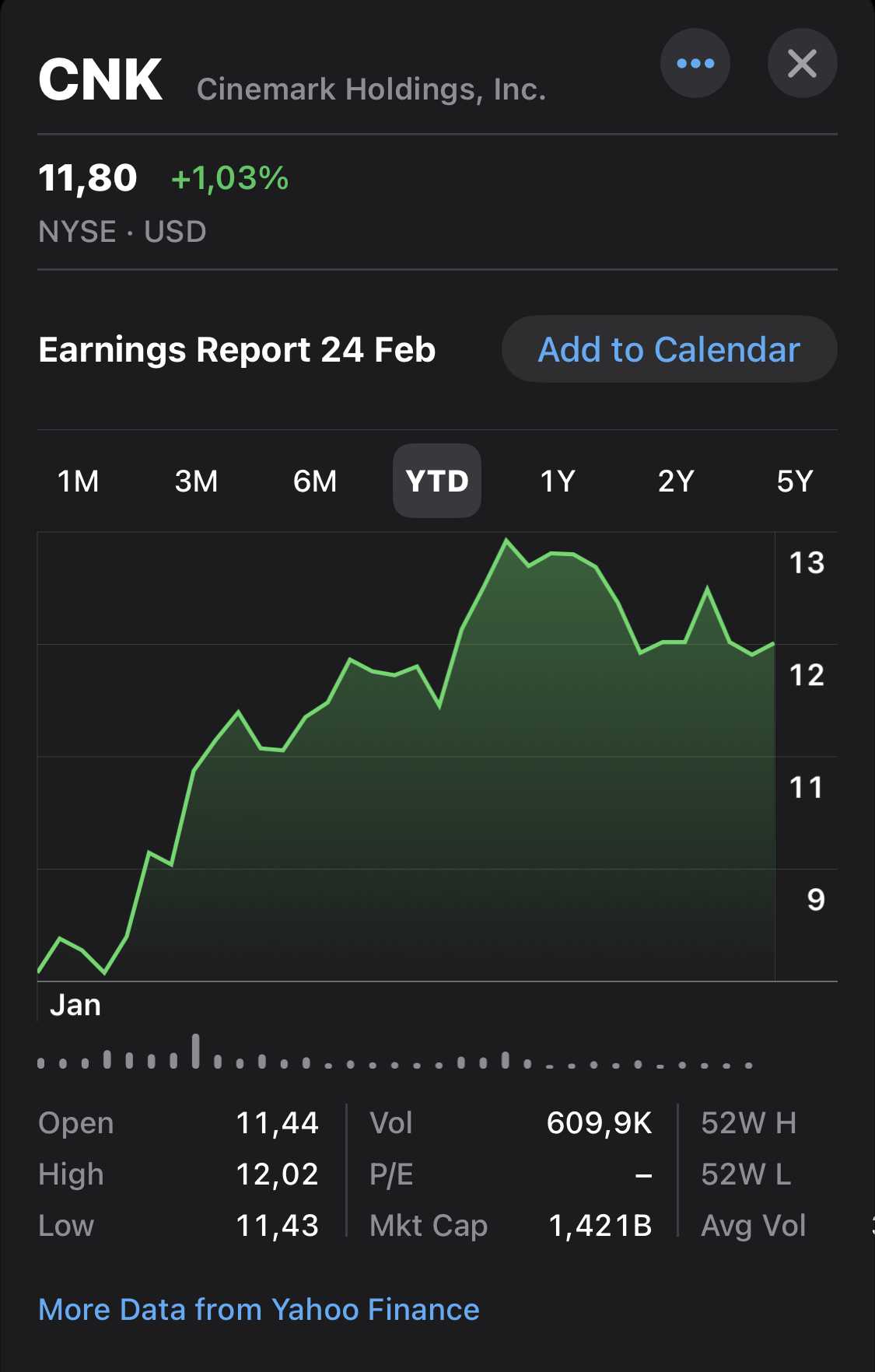Tap the NYSE · USD exchange label
Screen dimensions: 875x1372
coord(122,232)
